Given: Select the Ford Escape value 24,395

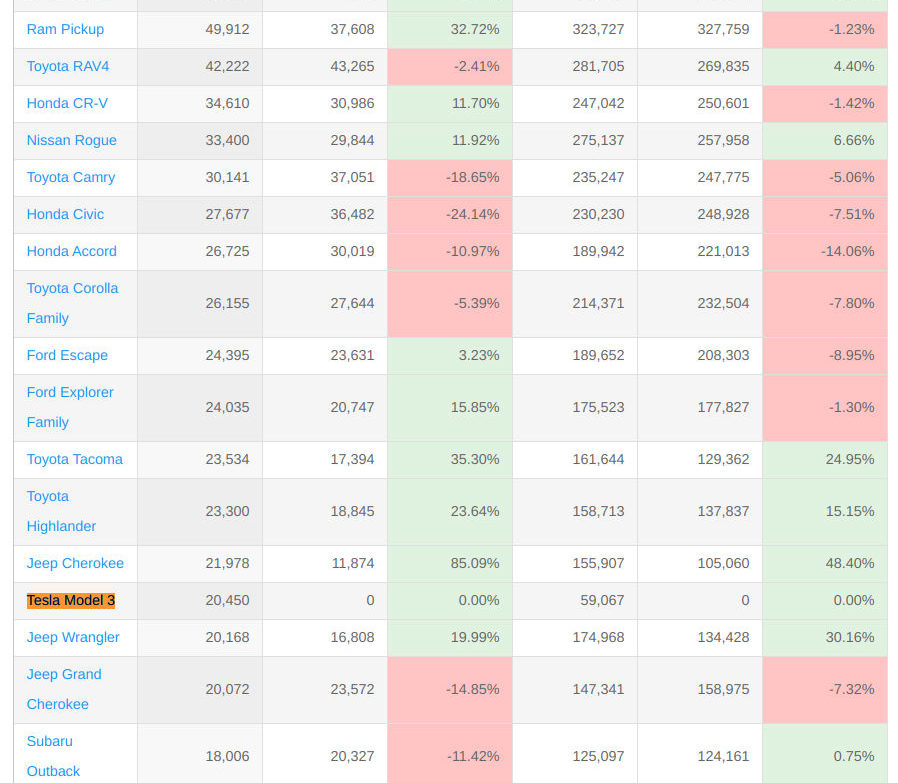Looking at the screenshot, I should 200,356.
